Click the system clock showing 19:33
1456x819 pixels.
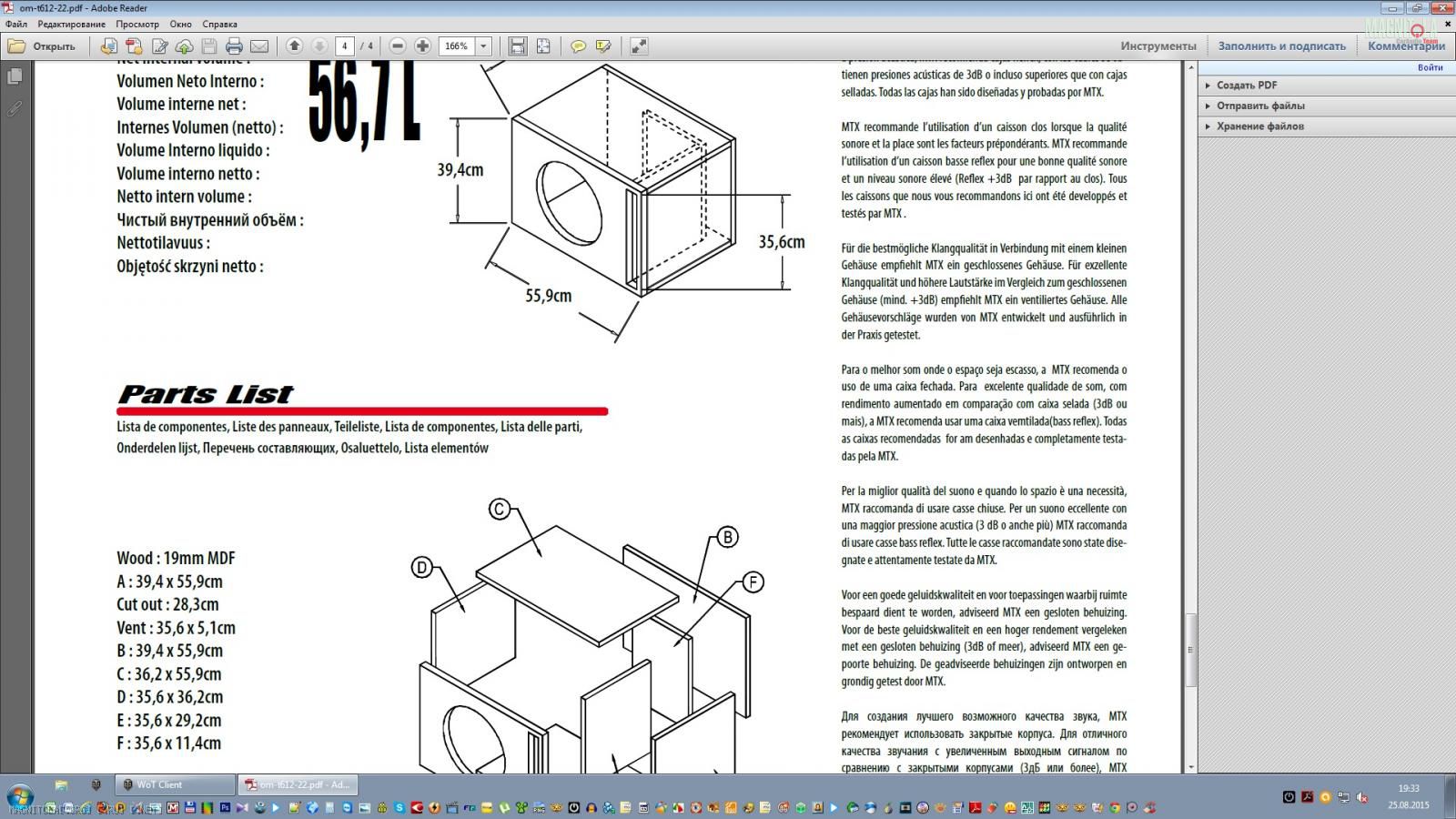tap(1408, 789)
